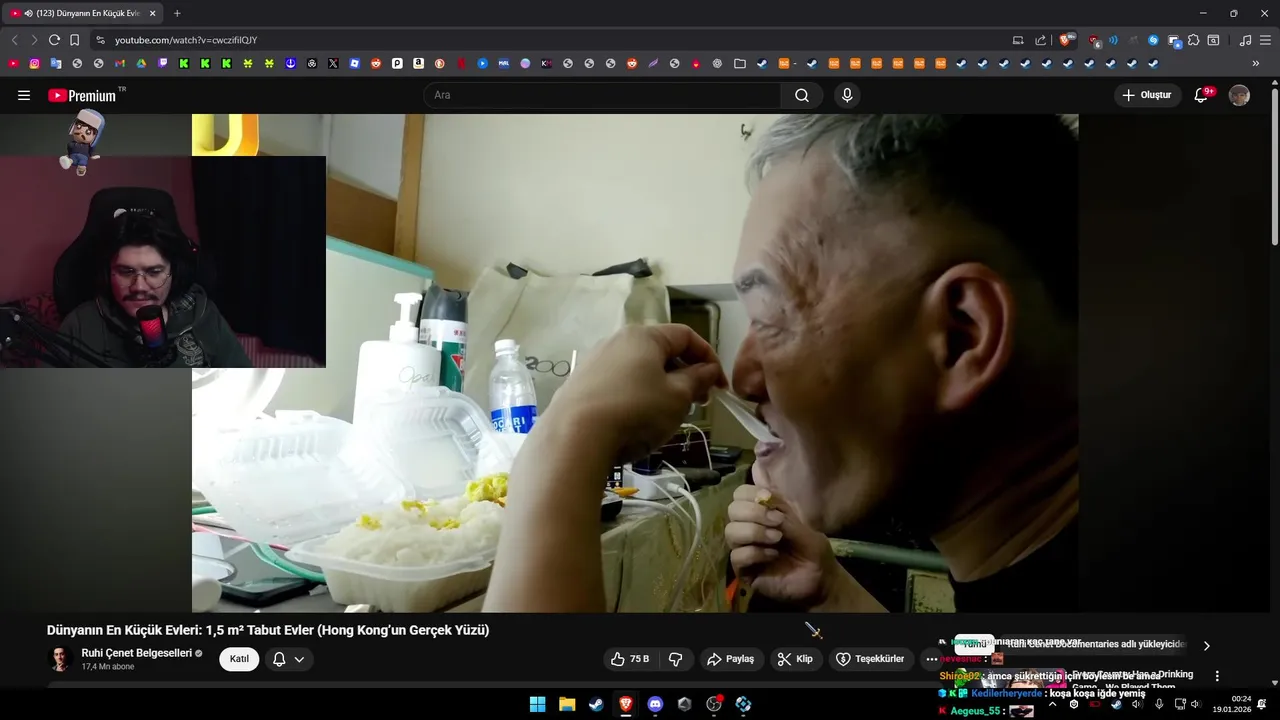Click the Katıl join button
1280x720 pixels.
coord(239,659)
